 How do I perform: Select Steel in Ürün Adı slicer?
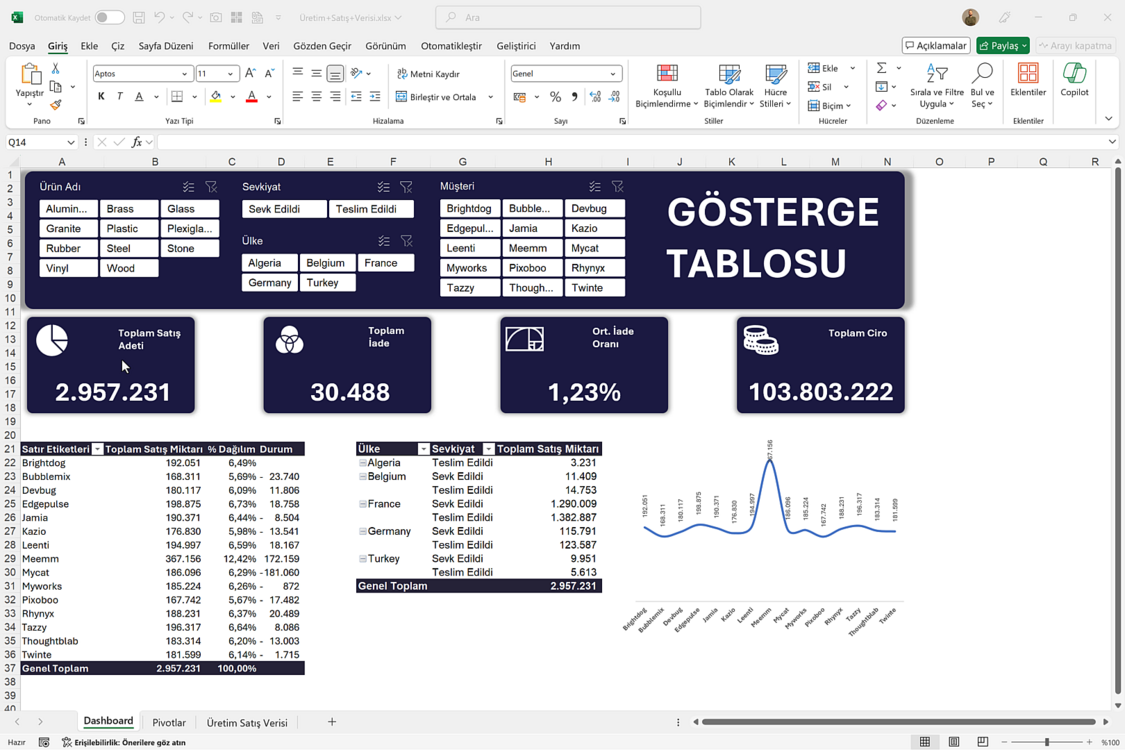pyautogui.click(x=129, y=248)
